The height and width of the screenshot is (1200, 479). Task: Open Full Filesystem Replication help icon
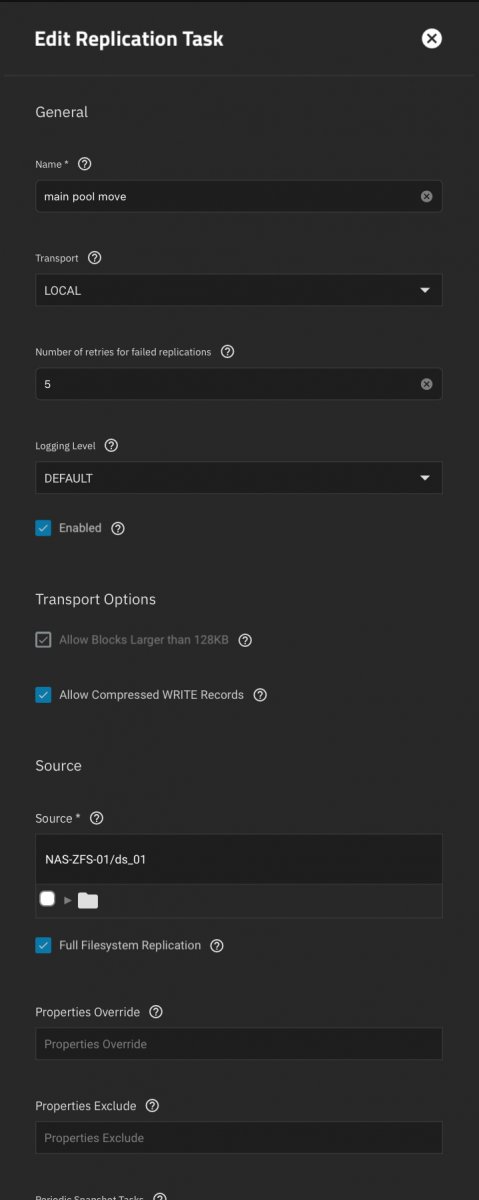click(x=217, y=945)
